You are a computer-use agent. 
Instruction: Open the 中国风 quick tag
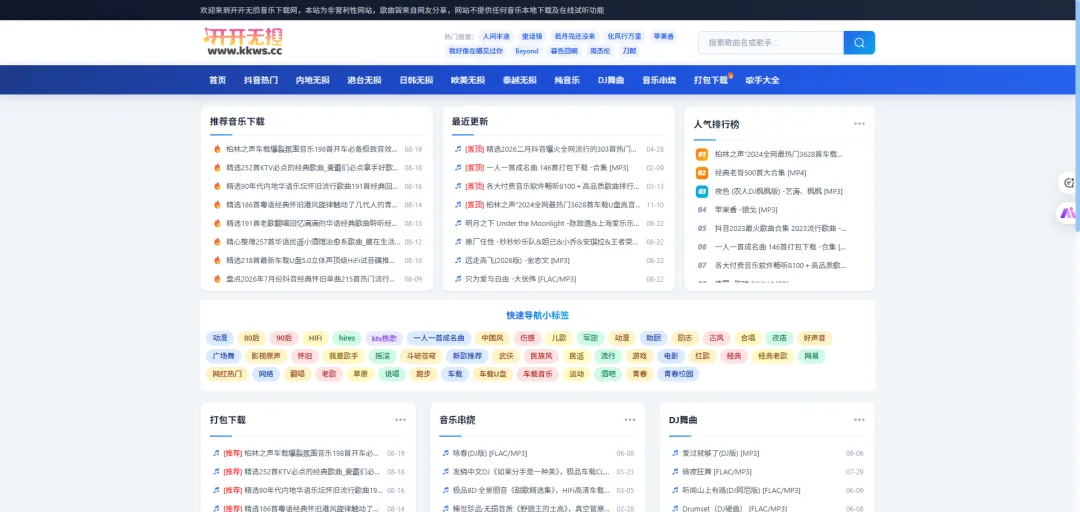(492, 338)
